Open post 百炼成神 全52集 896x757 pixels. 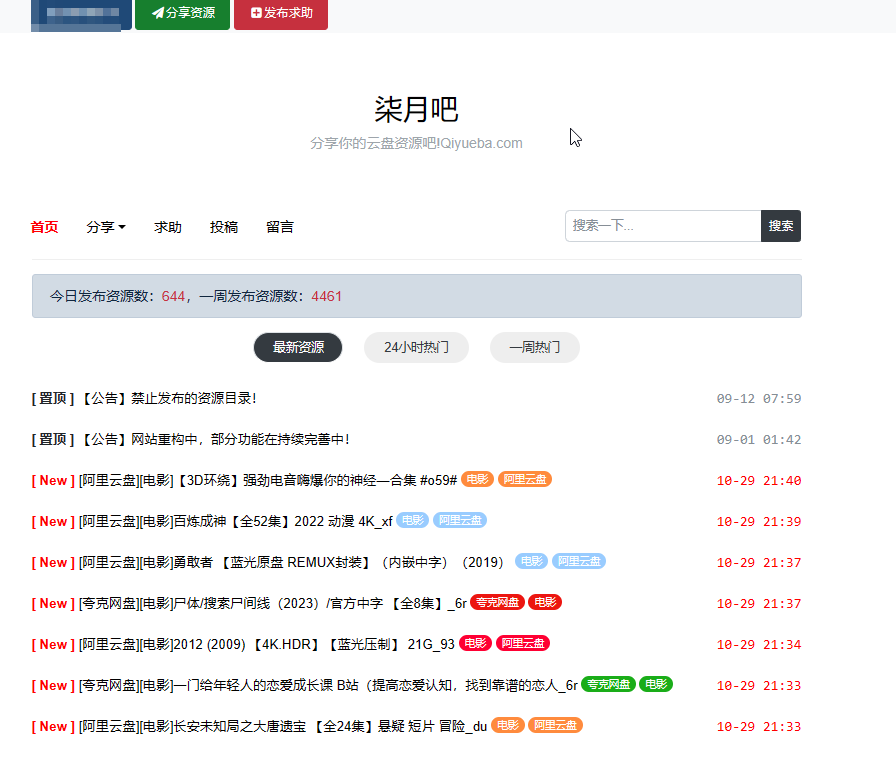pyautogui.click(x=235, y=522)
